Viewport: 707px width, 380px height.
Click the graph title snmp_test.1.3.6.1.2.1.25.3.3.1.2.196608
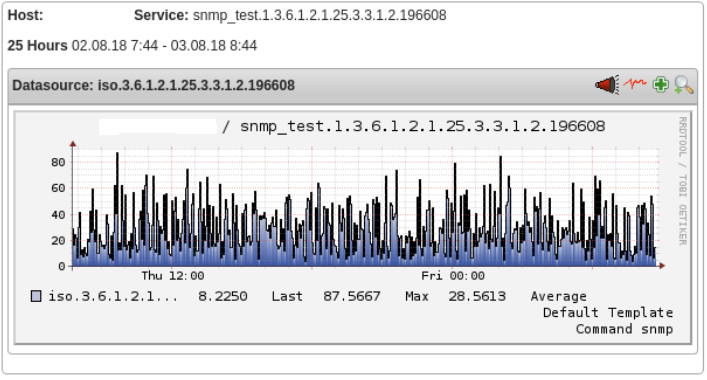click(422, 126)
